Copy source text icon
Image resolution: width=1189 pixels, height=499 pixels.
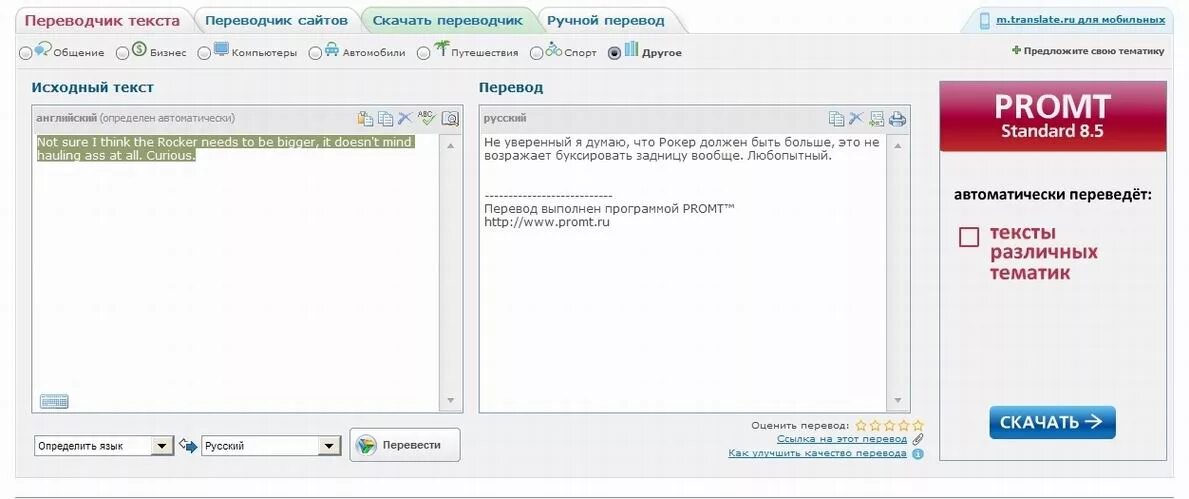386,118
